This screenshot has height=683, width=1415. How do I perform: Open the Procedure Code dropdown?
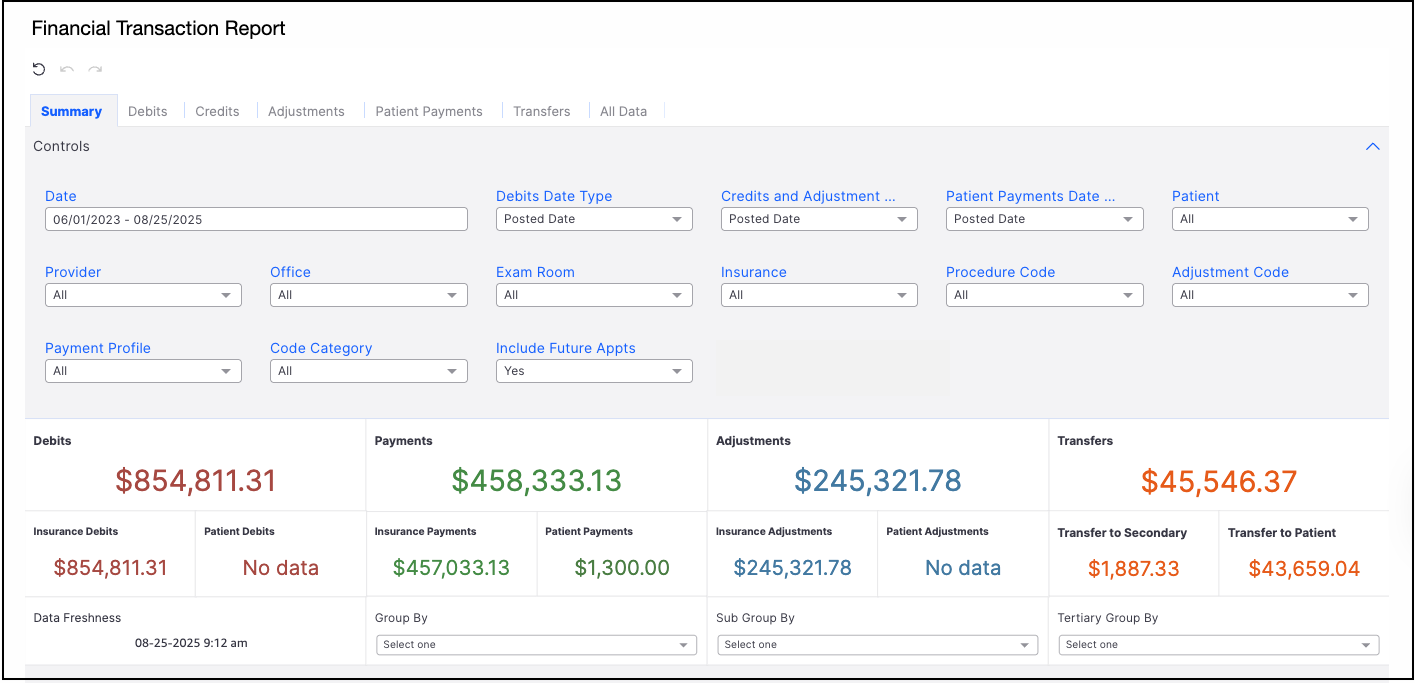(1044, 295)
